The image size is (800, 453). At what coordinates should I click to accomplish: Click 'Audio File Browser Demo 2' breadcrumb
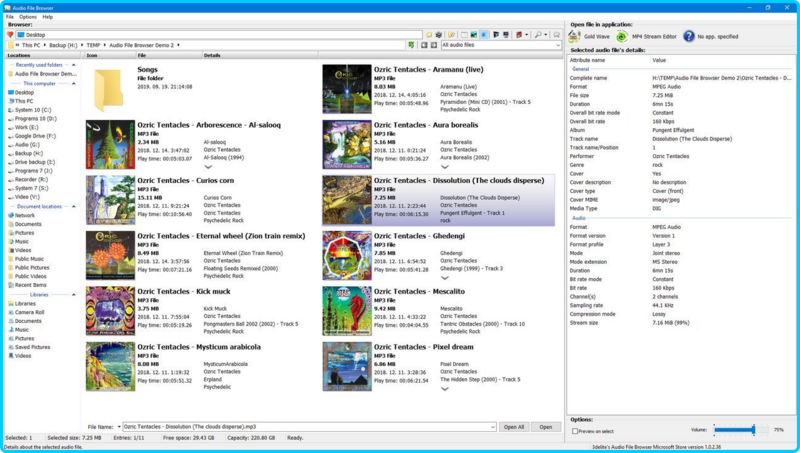(141, 45)
